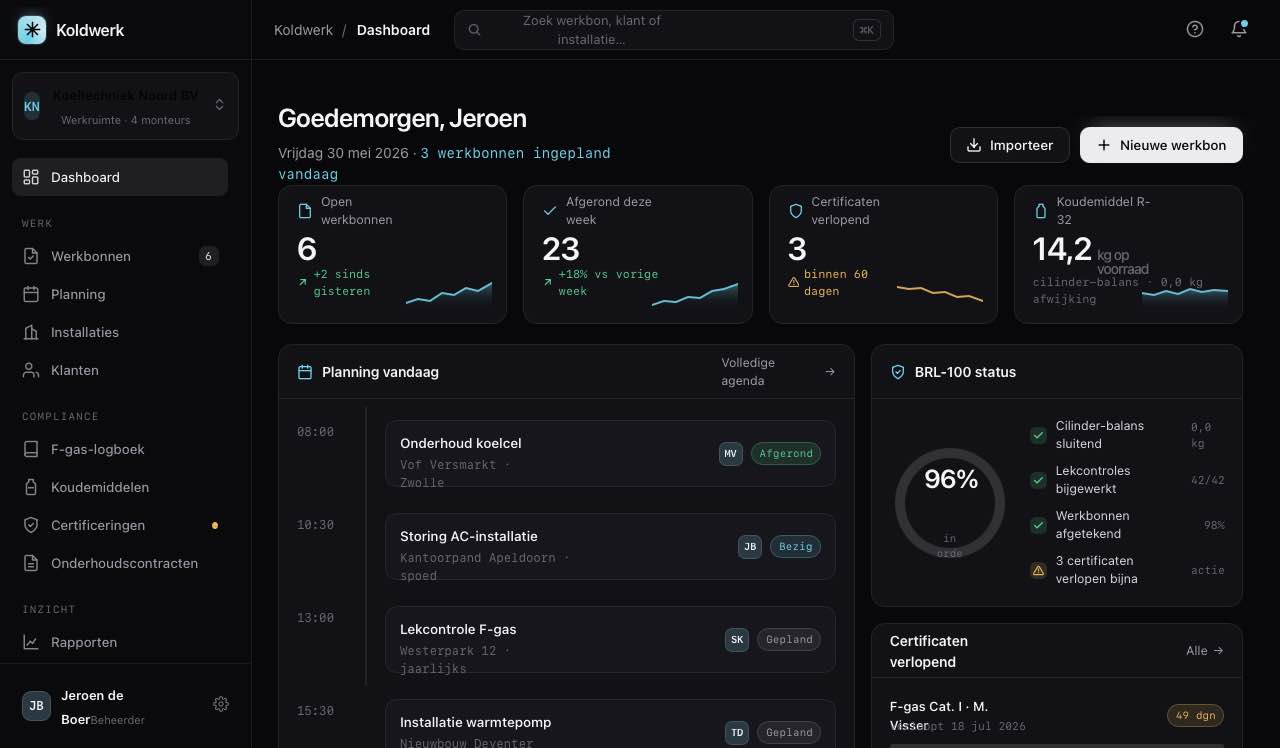Click the Afgerond status pill

pos(786,453)
